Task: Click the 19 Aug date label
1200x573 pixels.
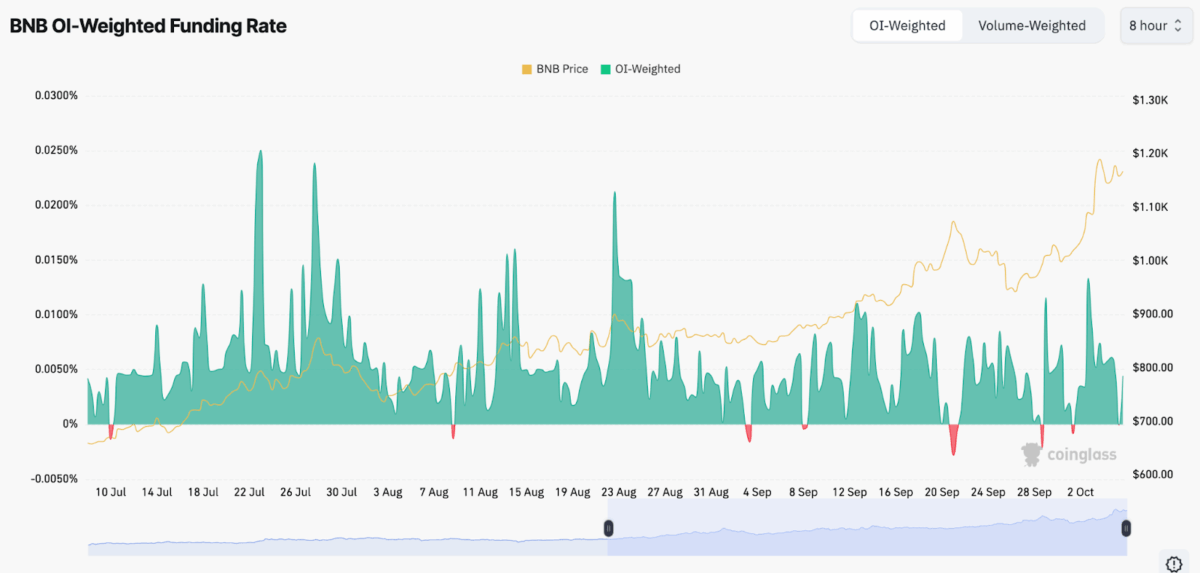Action: 573,492
